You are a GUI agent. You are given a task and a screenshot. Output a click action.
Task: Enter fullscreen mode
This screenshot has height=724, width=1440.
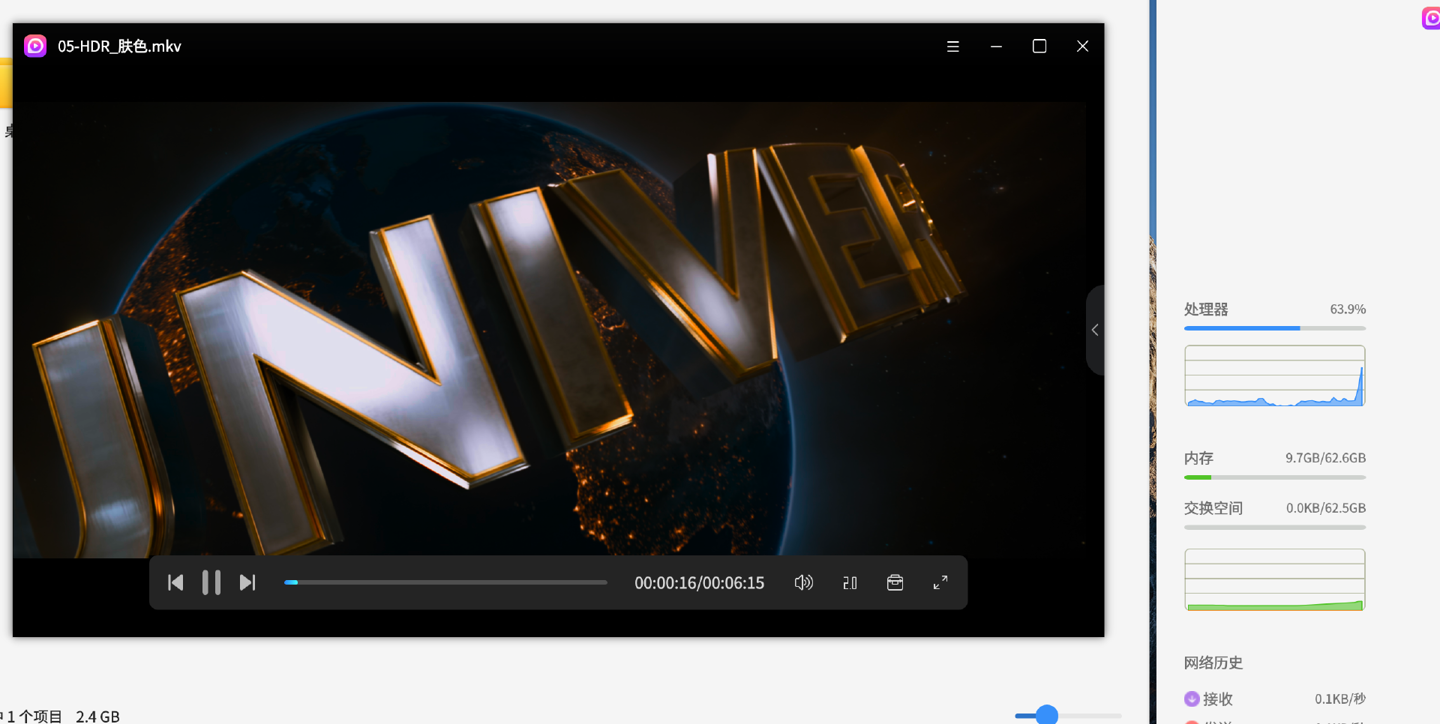click(x=940, y=582)
